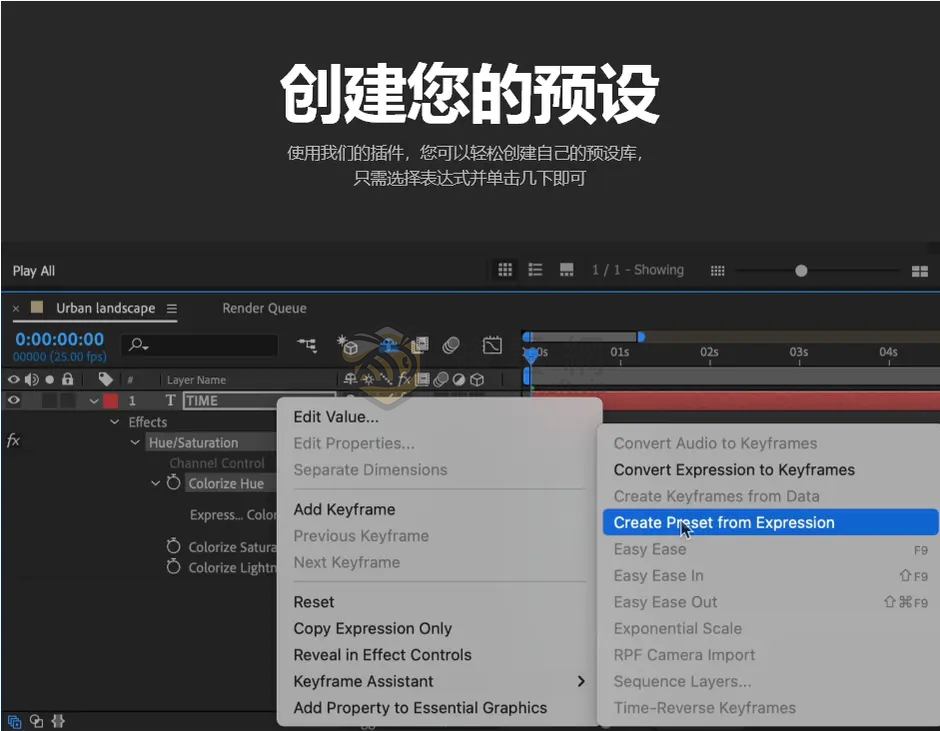940x731 pixels.
Task: Switch to large preview view icon
Action: pos(567,270)
